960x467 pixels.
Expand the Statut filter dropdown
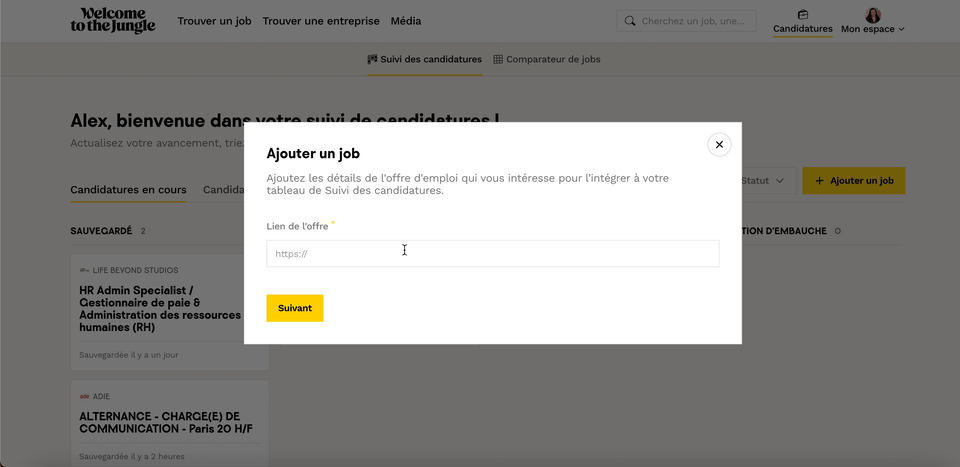(x=767, y=181)
